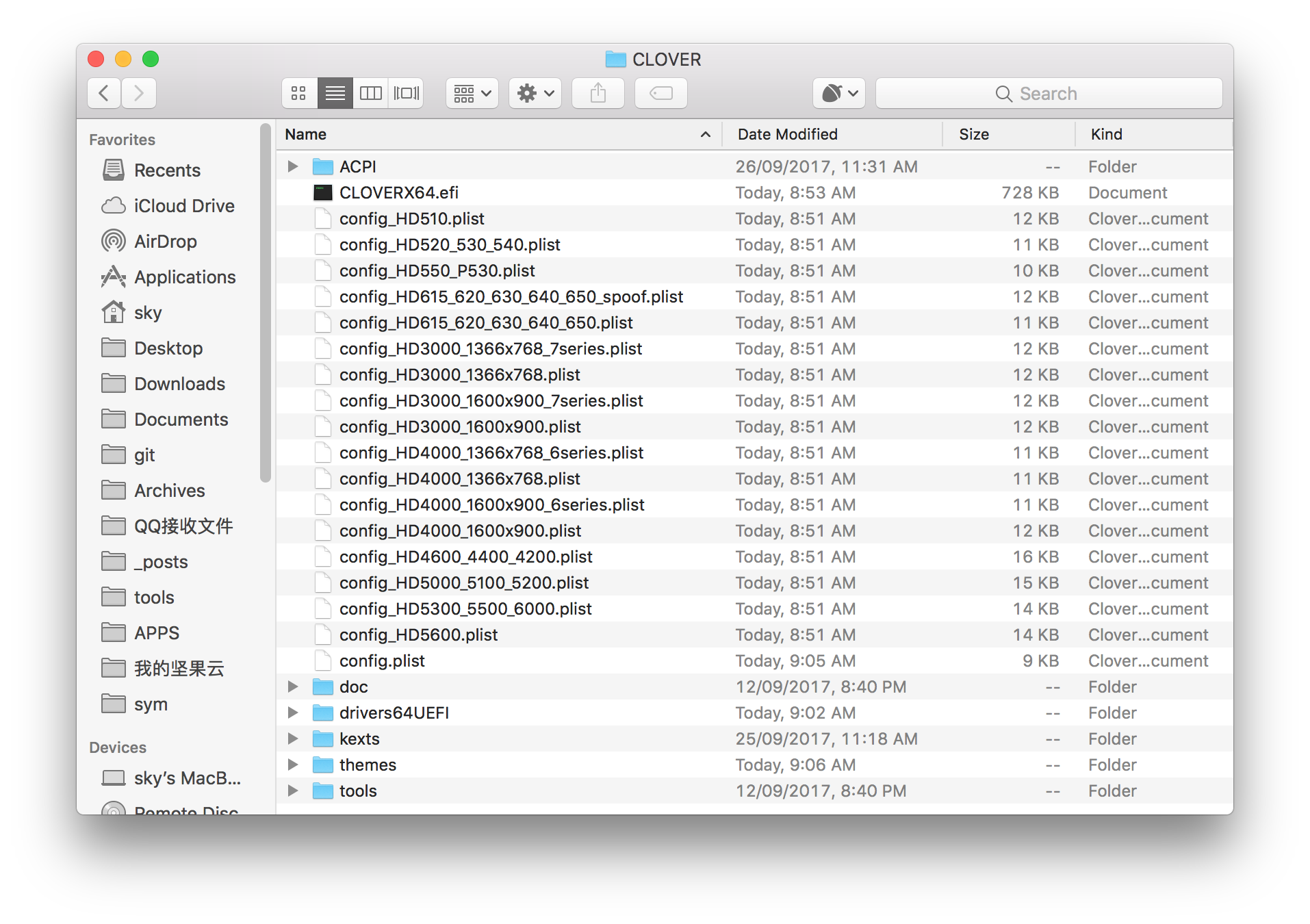Click the Edit Tags toolbar button

coord(661,93)
